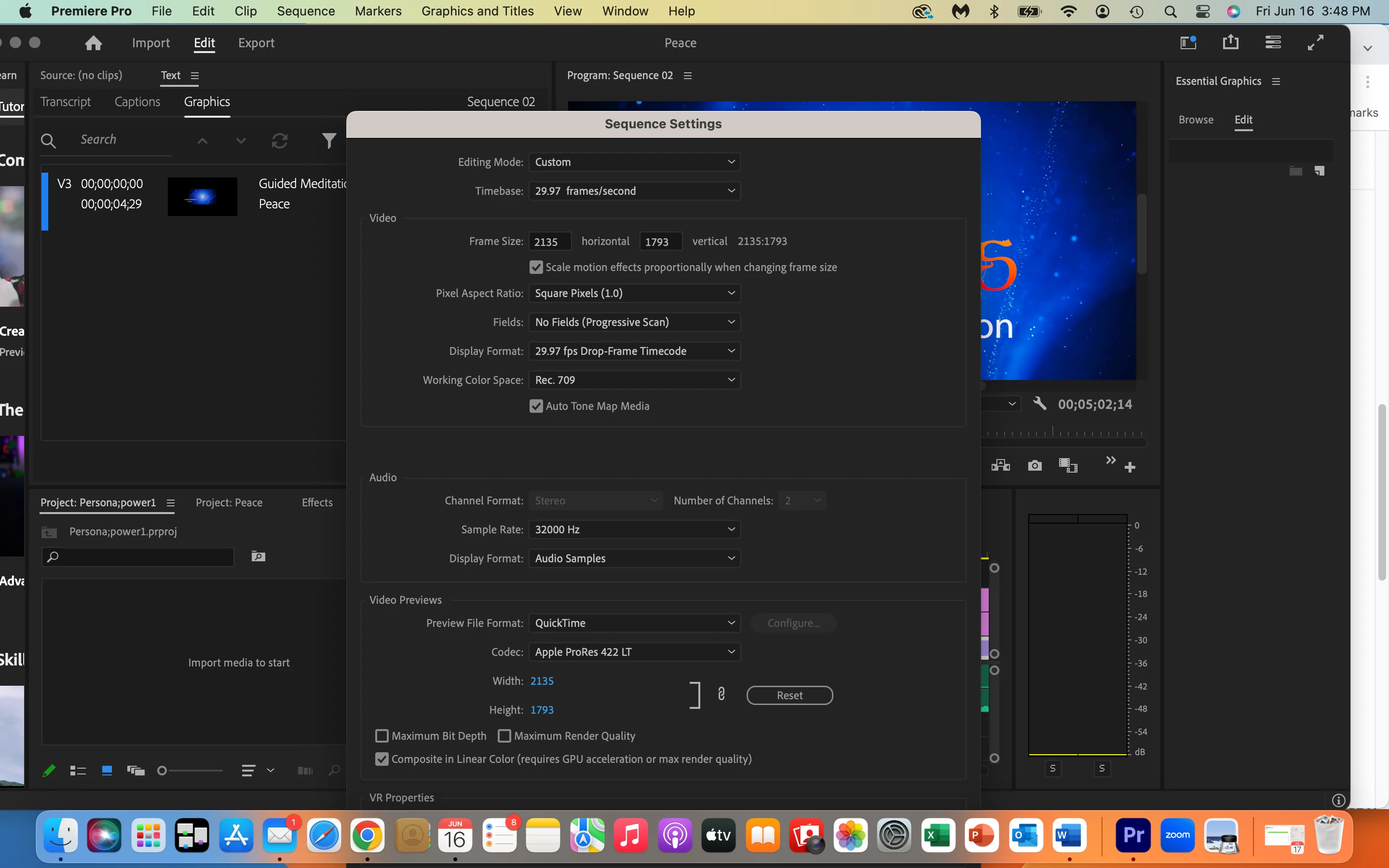The width and height of the screenshot is (1389, 868).
Task: Enable the Maximum Bit Depth checkbox
Action: (381, 736)
